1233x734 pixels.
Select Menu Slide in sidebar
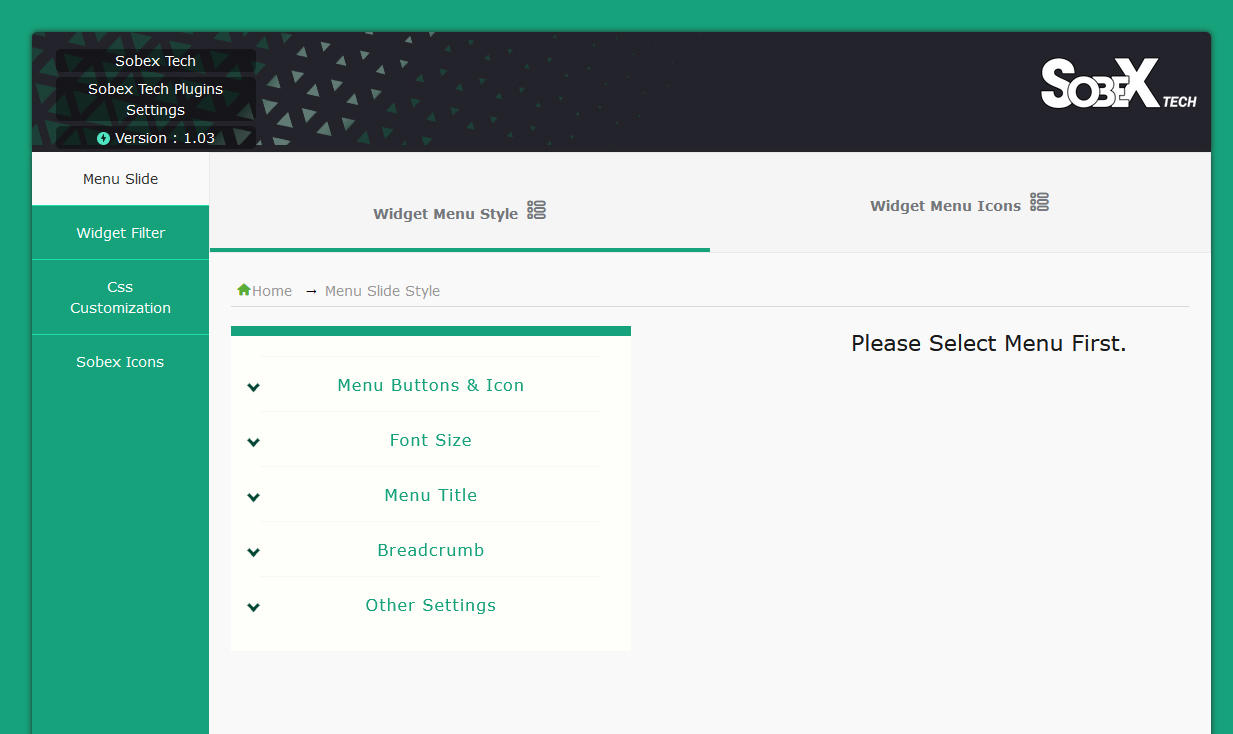(x=121, y=179)
